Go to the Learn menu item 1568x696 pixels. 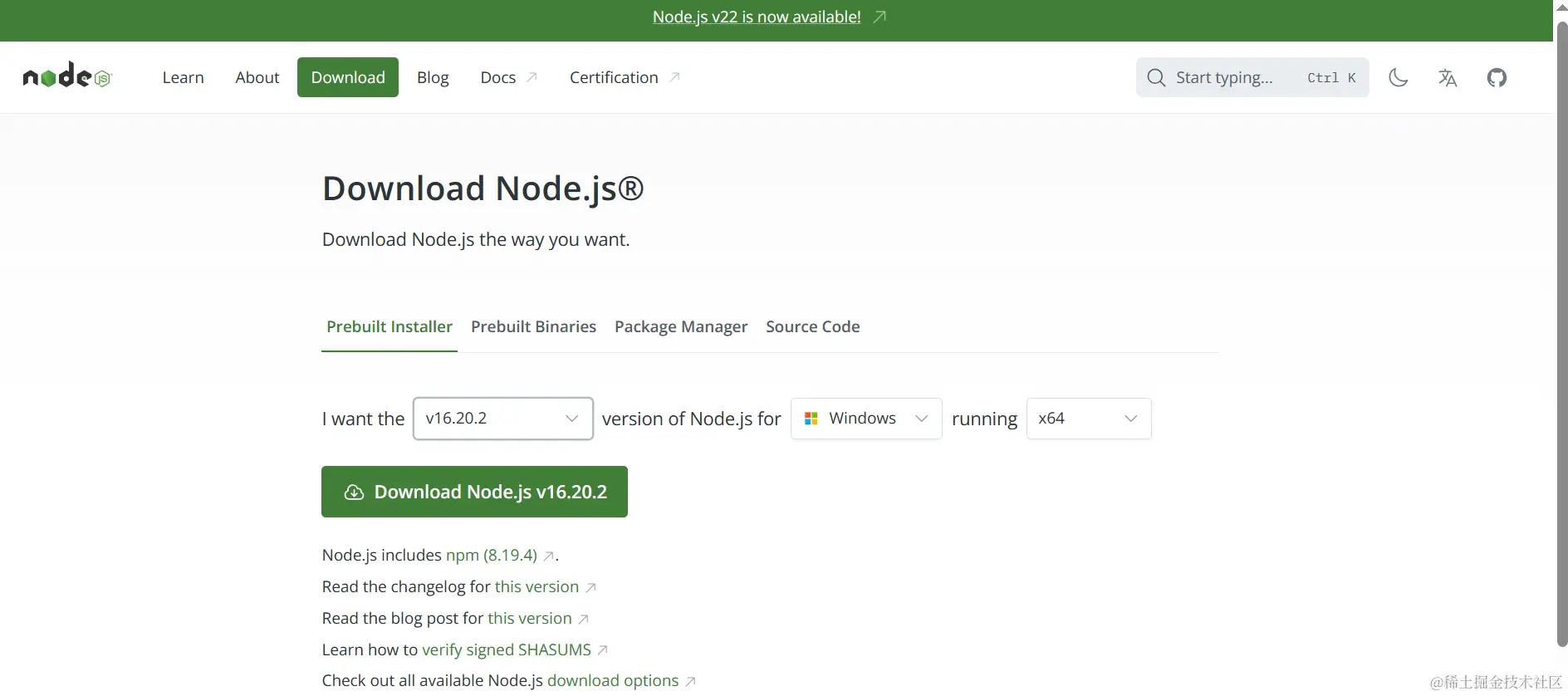[x=183, y=77]
